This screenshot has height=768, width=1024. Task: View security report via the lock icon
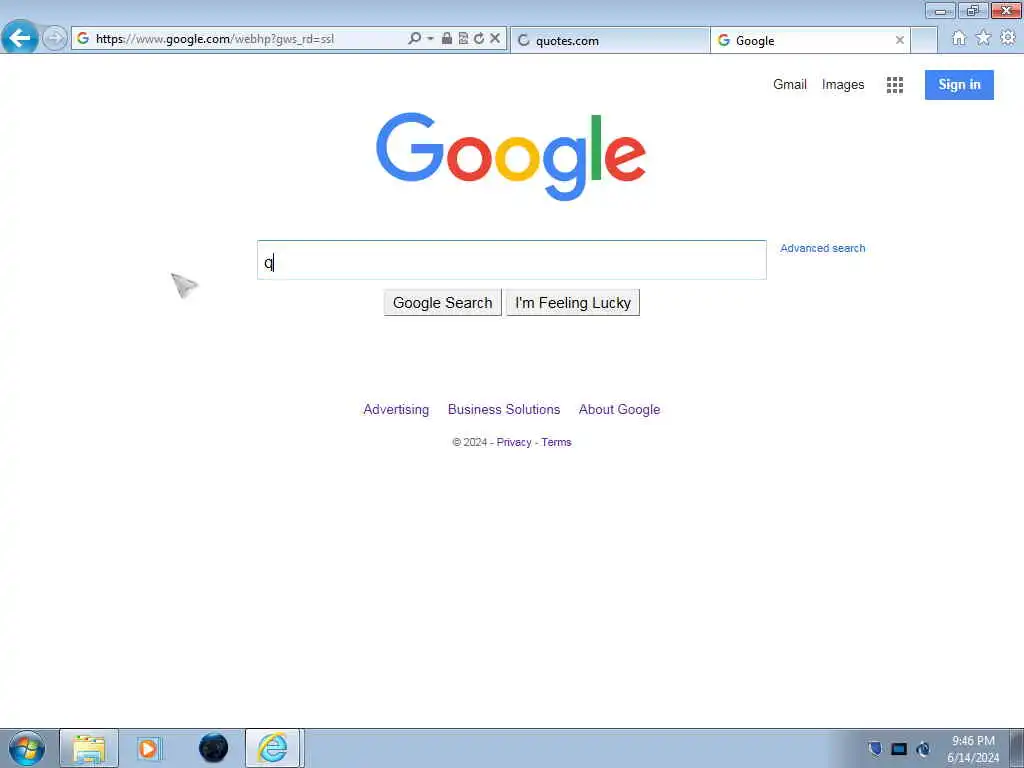point(447,39)
